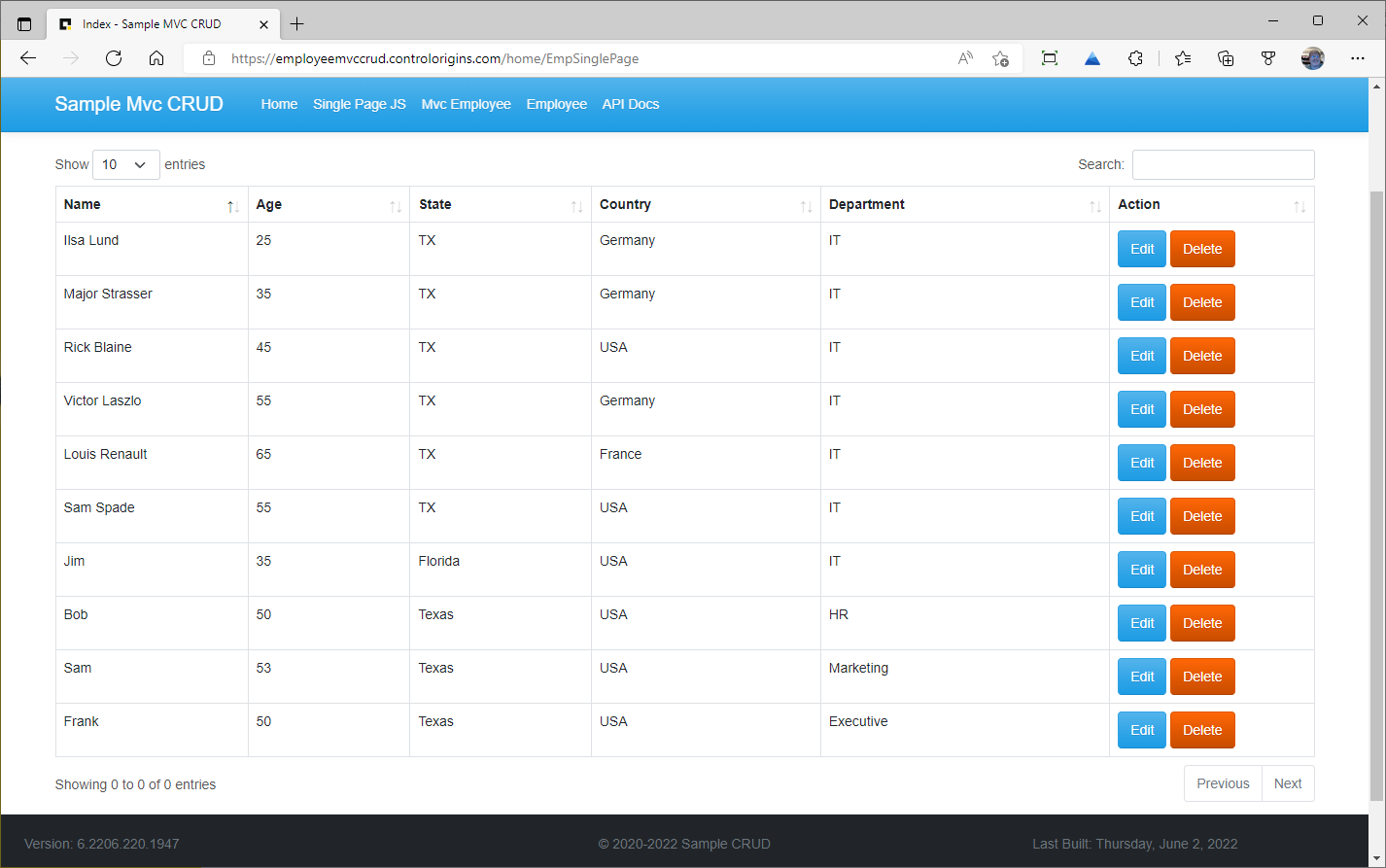Open the browser home page
Image resolution: width=1386 pixels, height=868 pixels.
pos(157,57)
